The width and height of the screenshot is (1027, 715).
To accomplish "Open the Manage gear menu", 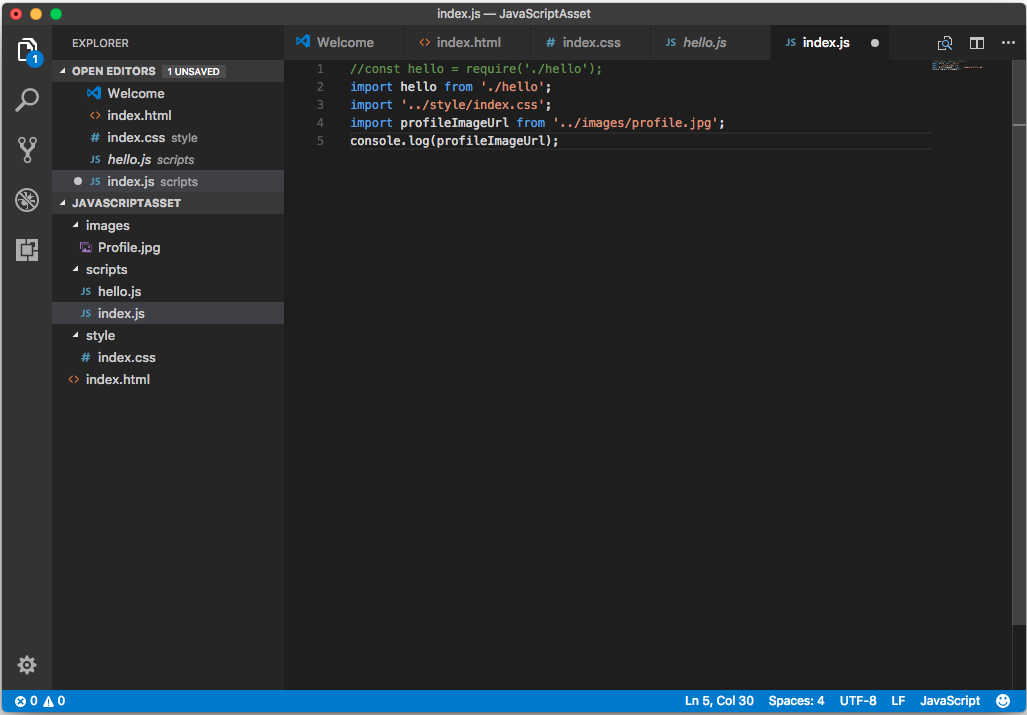I will (27, 665).
